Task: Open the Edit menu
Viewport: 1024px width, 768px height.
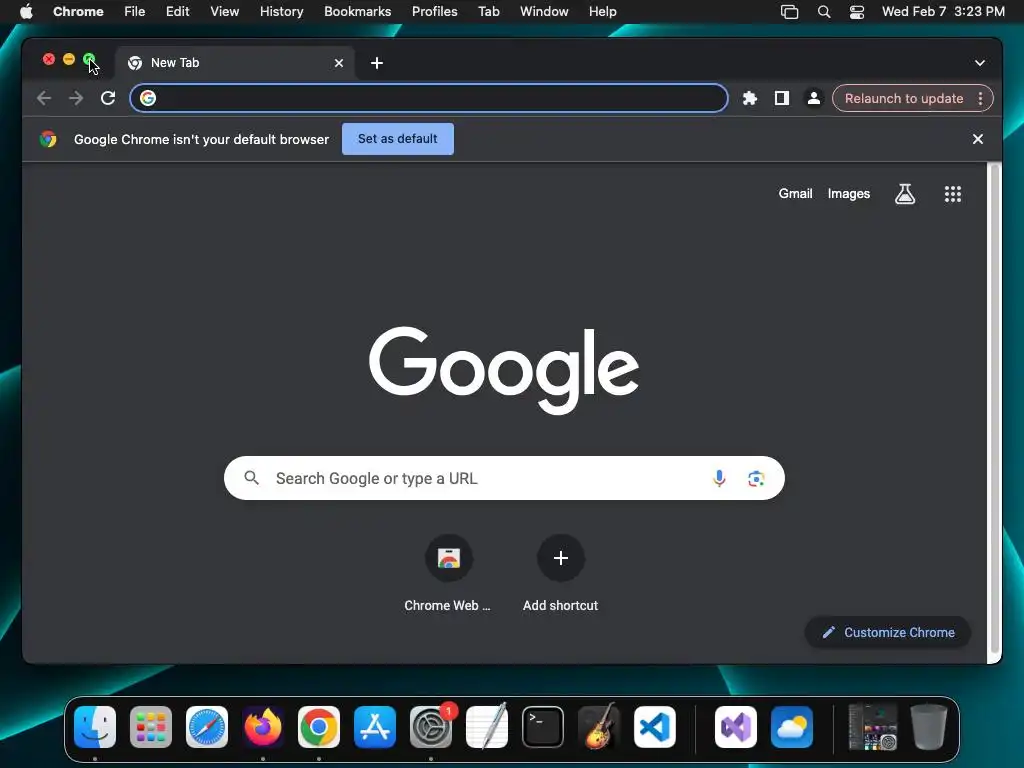Action: pyautogui.click(x=178, y=12)
